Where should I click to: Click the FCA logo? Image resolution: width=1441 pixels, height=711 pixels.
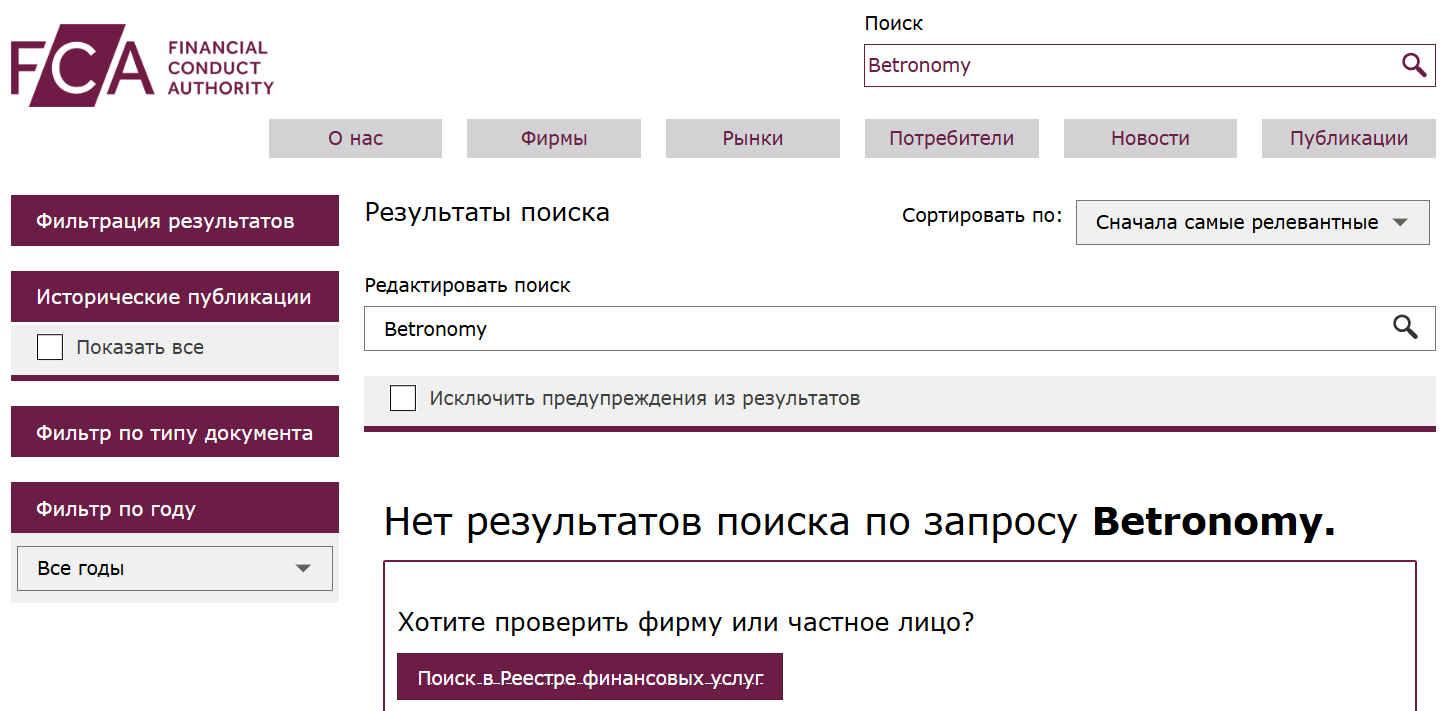point(140,64)
